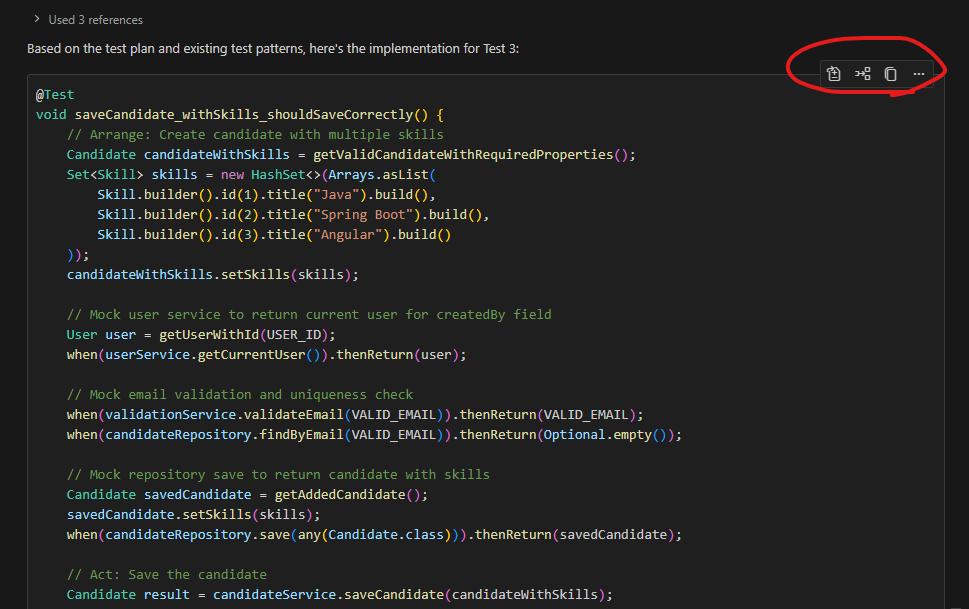Click getAddedCandidate() call
This screenshot has width=969, height=609.
click(347, 495)
